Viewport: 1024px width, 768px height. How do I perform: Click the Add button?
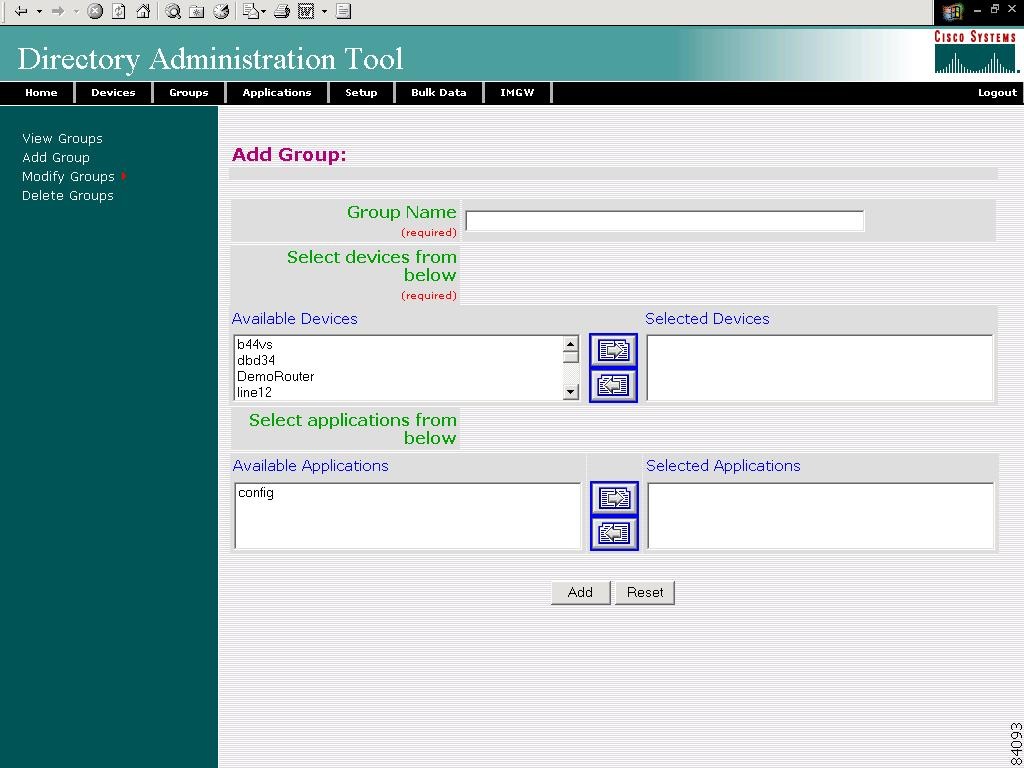pyautogui.click(x=579, y=592)
